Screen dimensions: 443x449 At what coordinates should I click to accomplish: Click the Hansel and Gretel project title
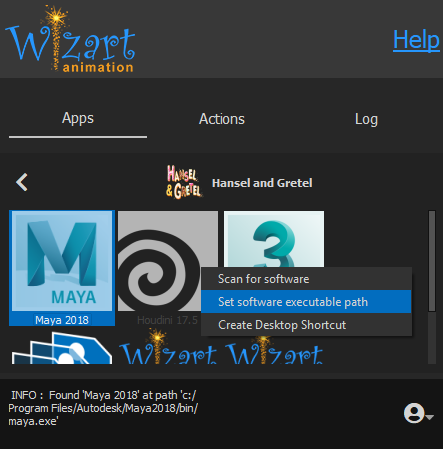pos(262,183)
